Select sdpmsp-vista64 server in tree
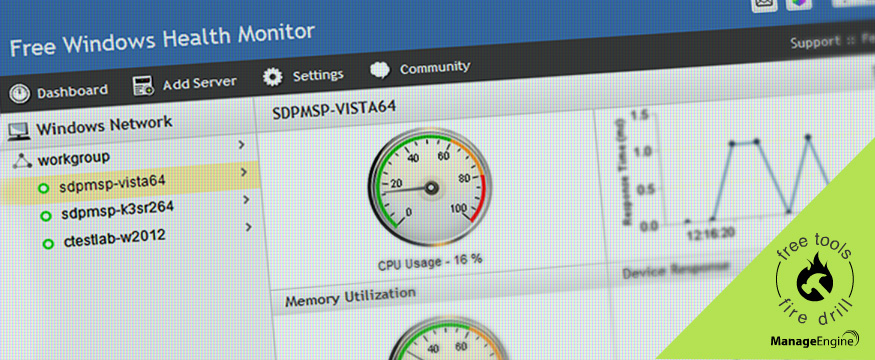This screenshot has width=875, height=360. [x=112, y=184]
